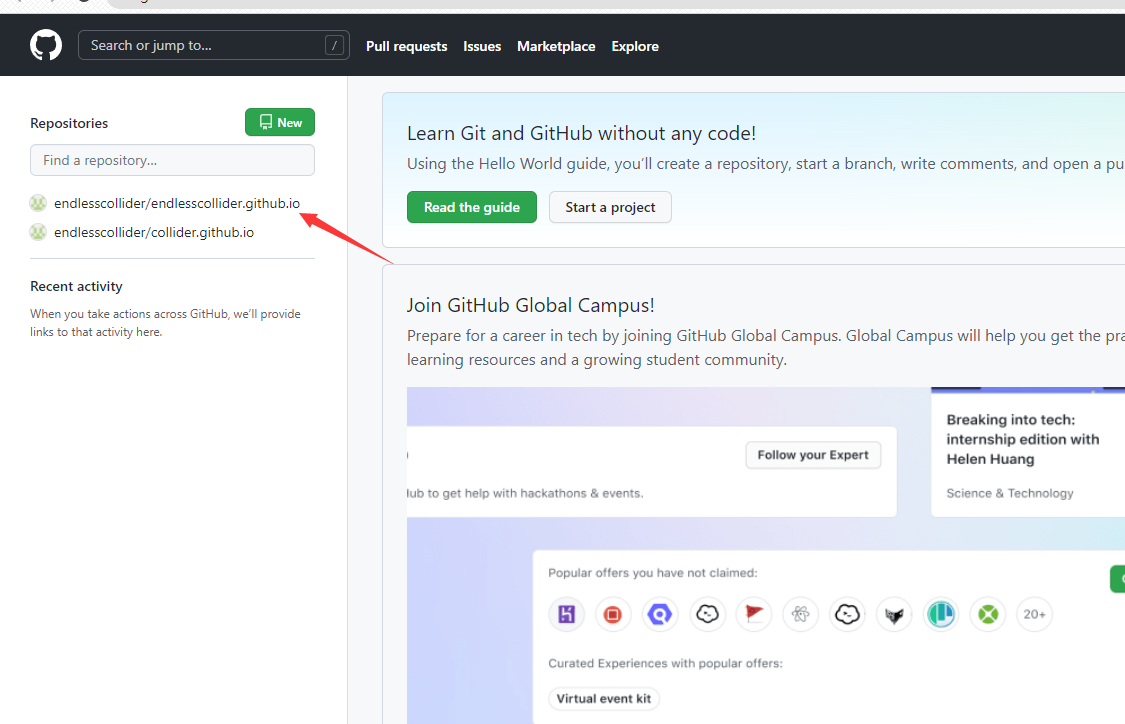Screen dimensions: 1125x724
Task: Click the Join GitHub Global Campus! heading
Action: coord(530,306)
